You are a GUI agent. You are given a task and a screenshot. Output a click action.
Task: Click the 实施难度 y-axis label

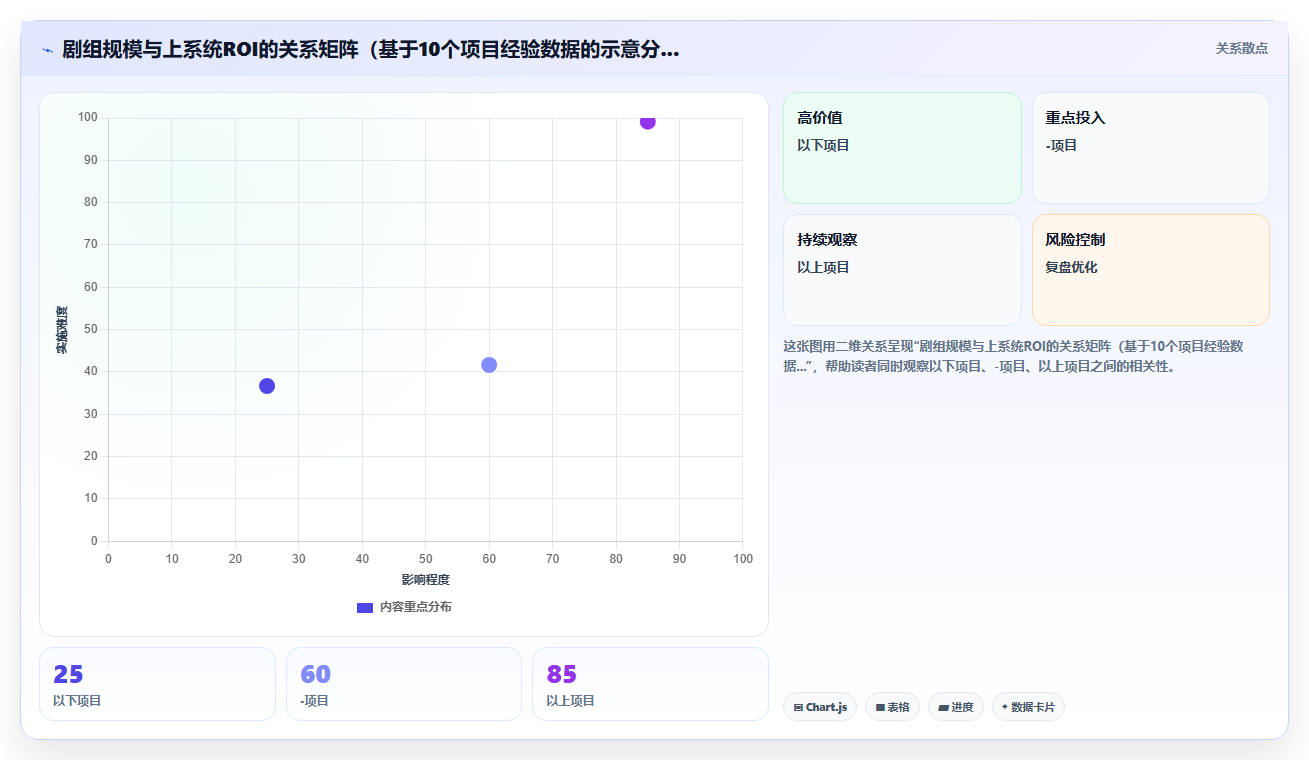pyautogui.click(x=62, y=330)
